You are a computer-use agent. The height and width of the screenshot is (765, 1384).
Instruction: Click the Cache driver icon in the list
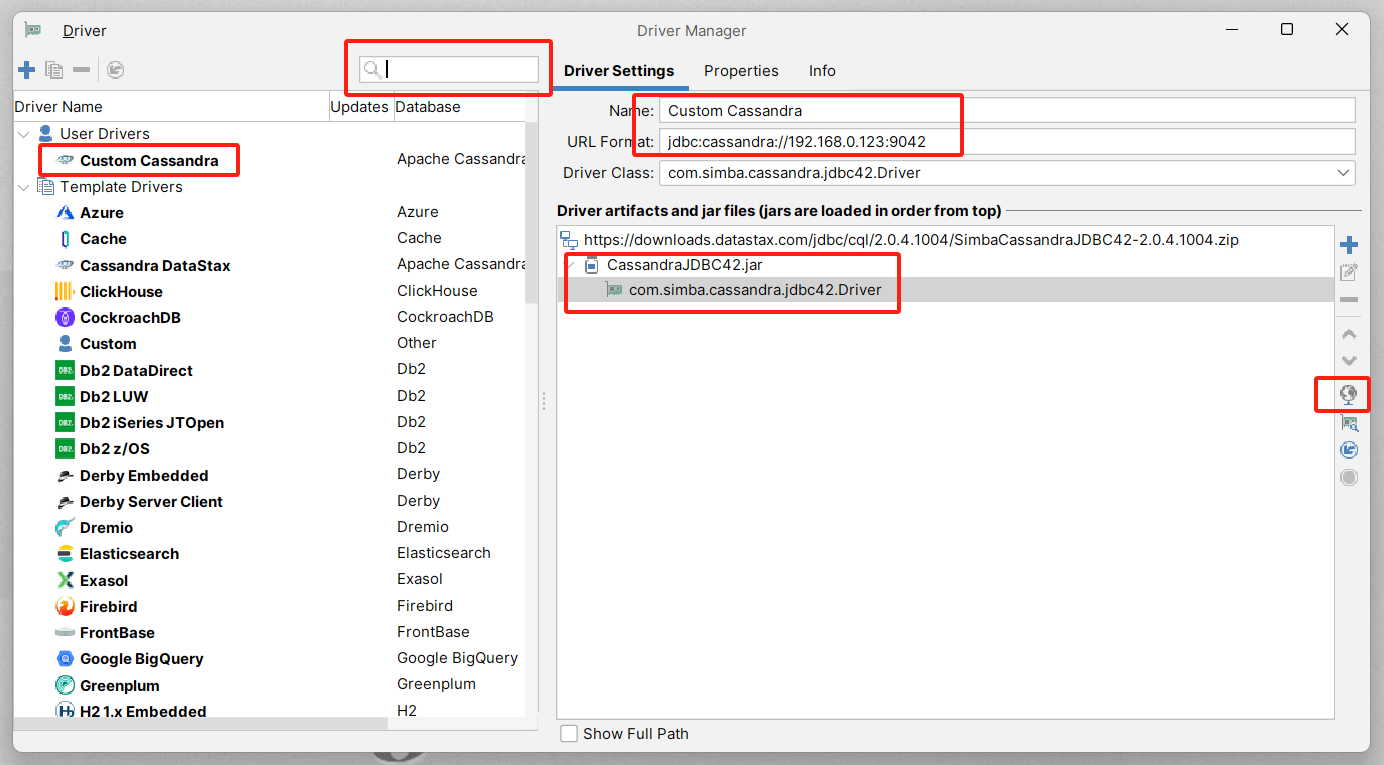click(65, 239)
